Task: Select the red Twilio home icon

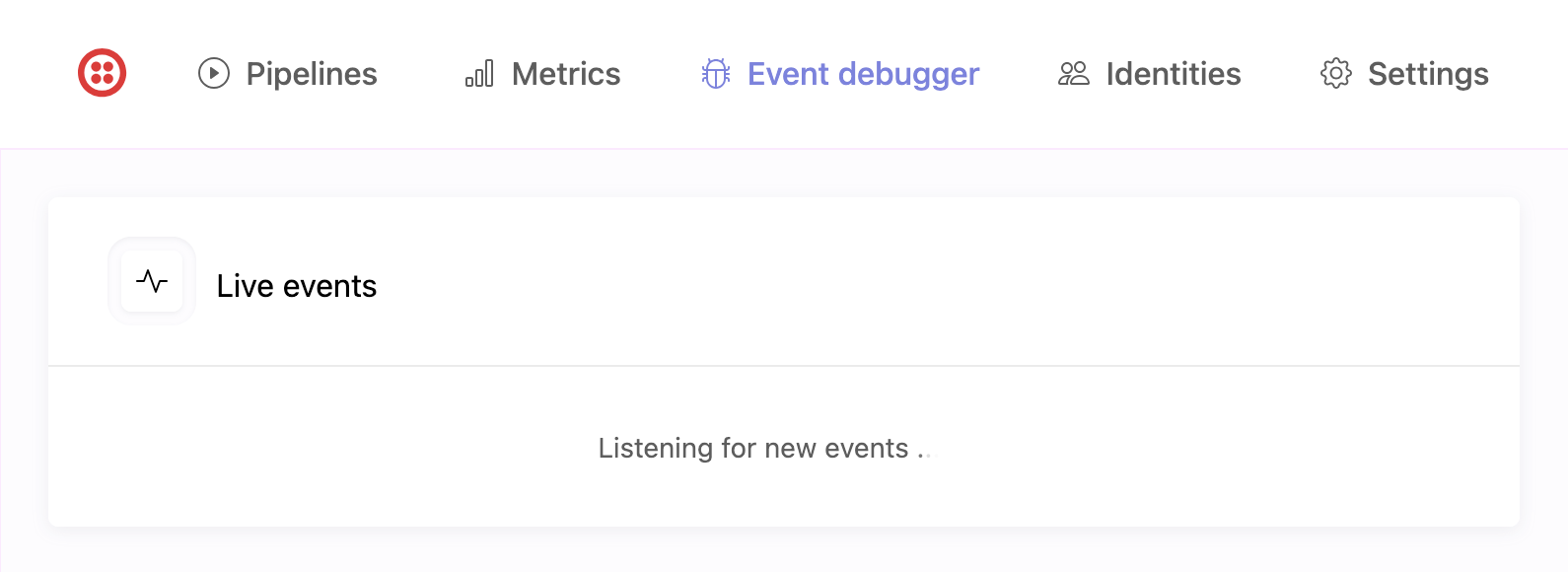Action: click(x=103, y=72)
